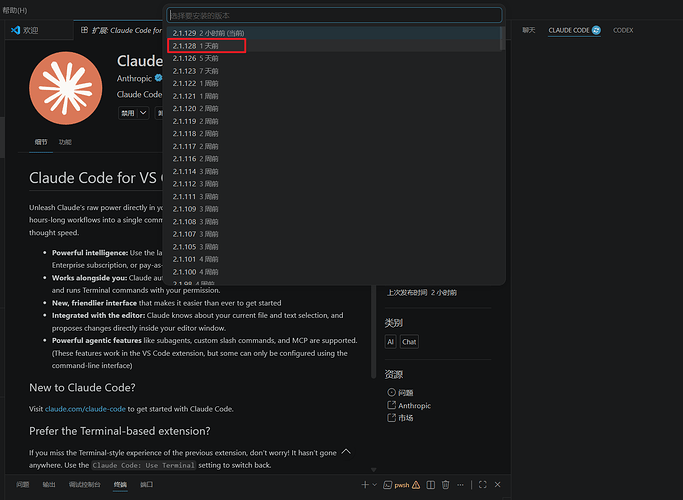Pick version 2.1.122 in the dropdown

(x=334, y=84)
